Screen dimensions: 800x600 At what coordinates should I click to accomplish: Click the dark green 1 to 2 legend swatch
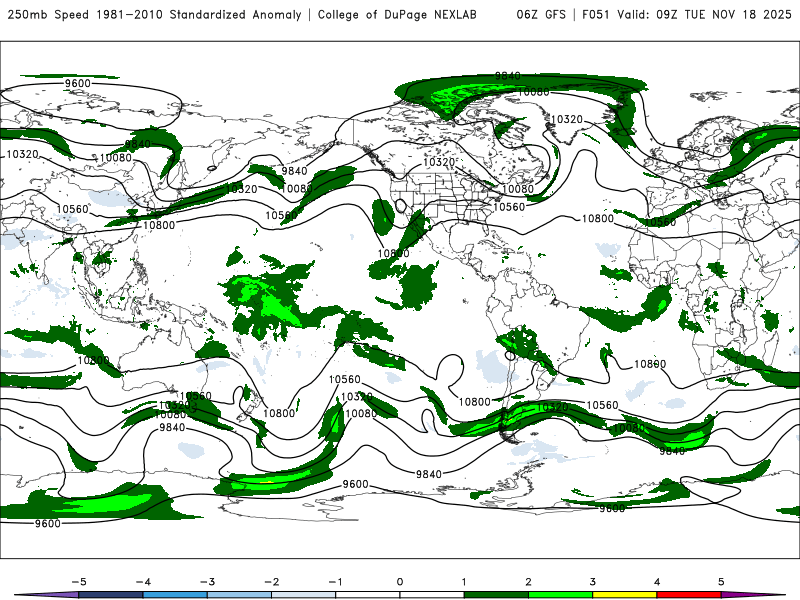[496, 595]
